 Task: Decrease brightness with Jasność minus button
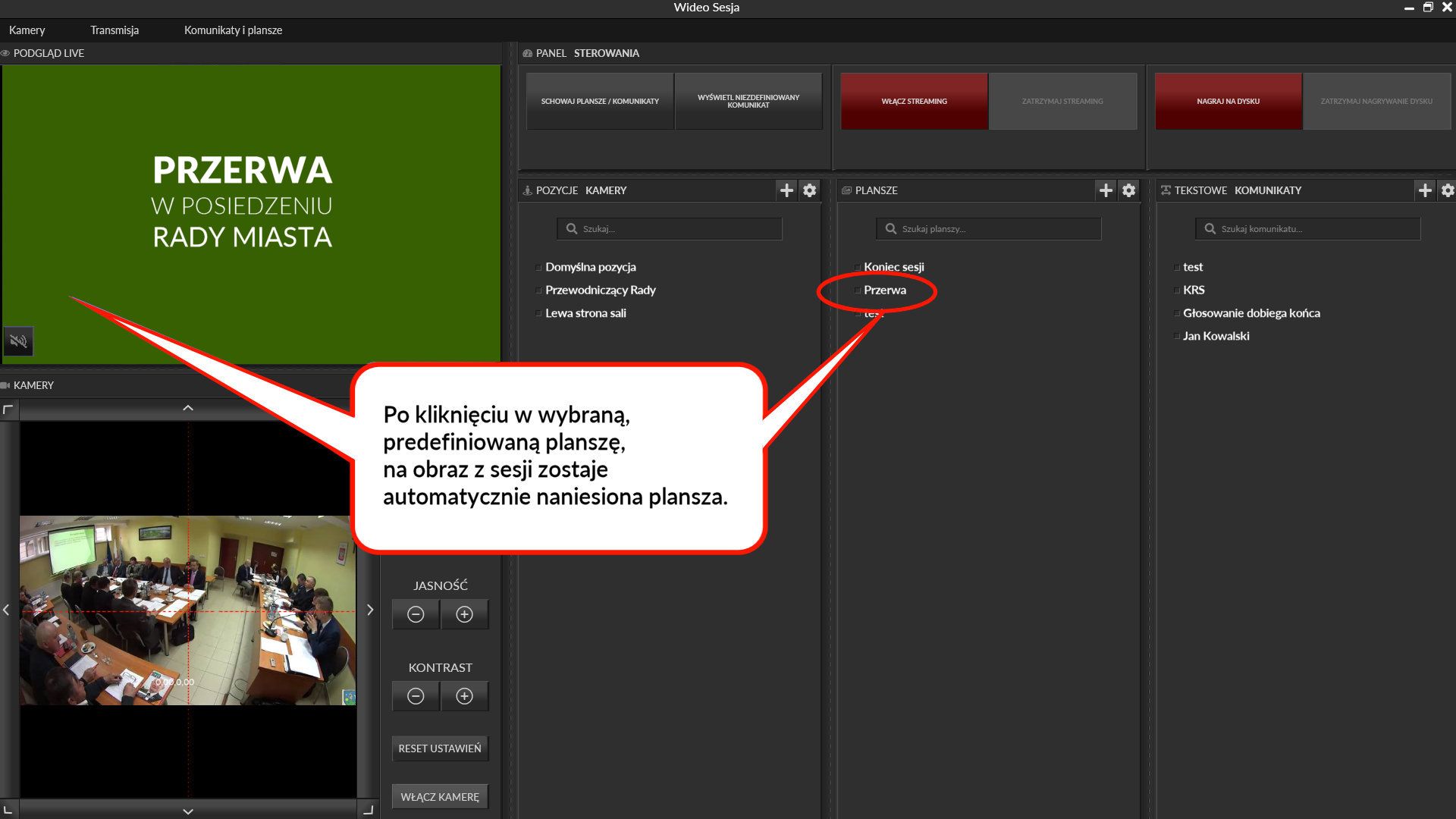click(416, 614)
